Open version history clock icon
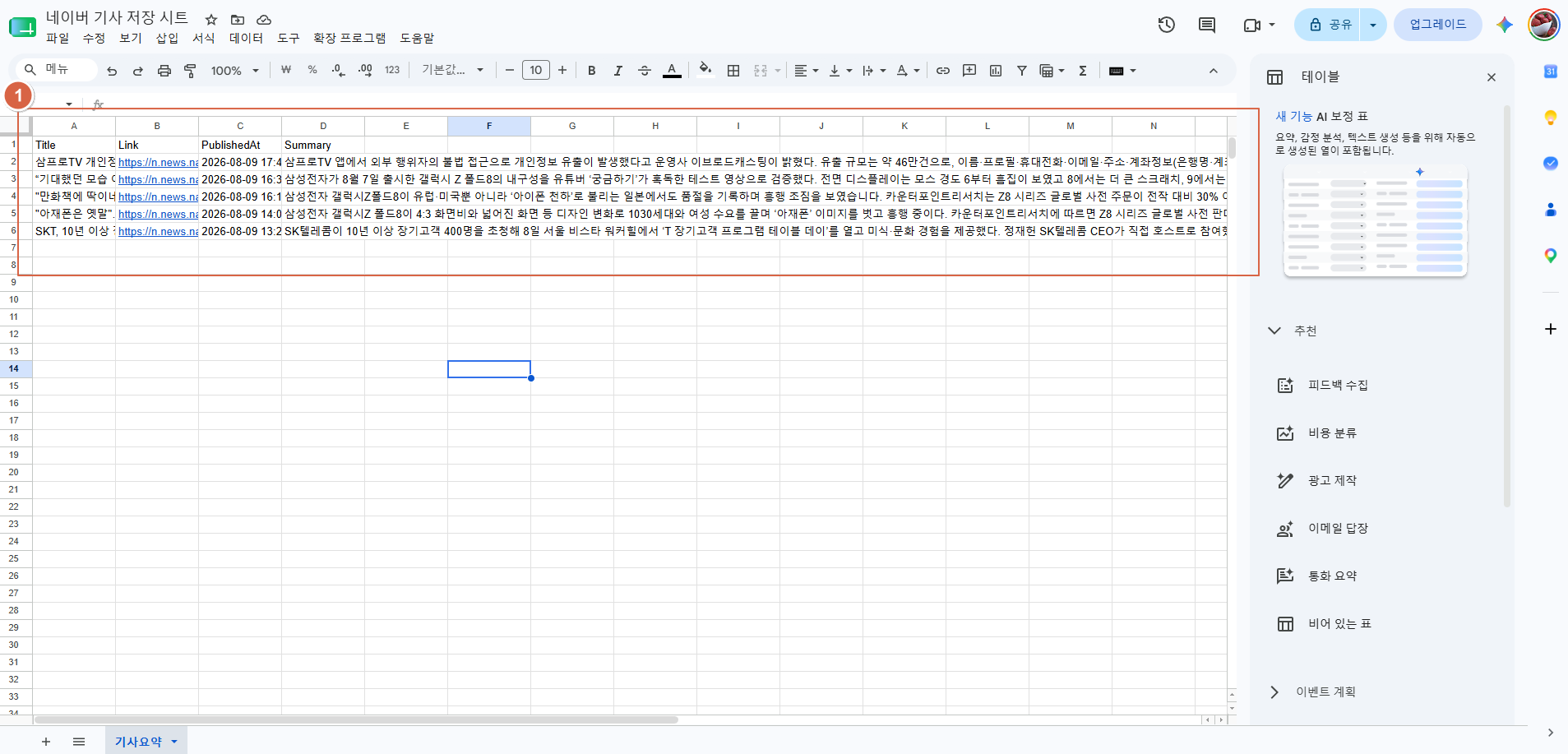1568x754 pixels. [x=1167, y=25]
